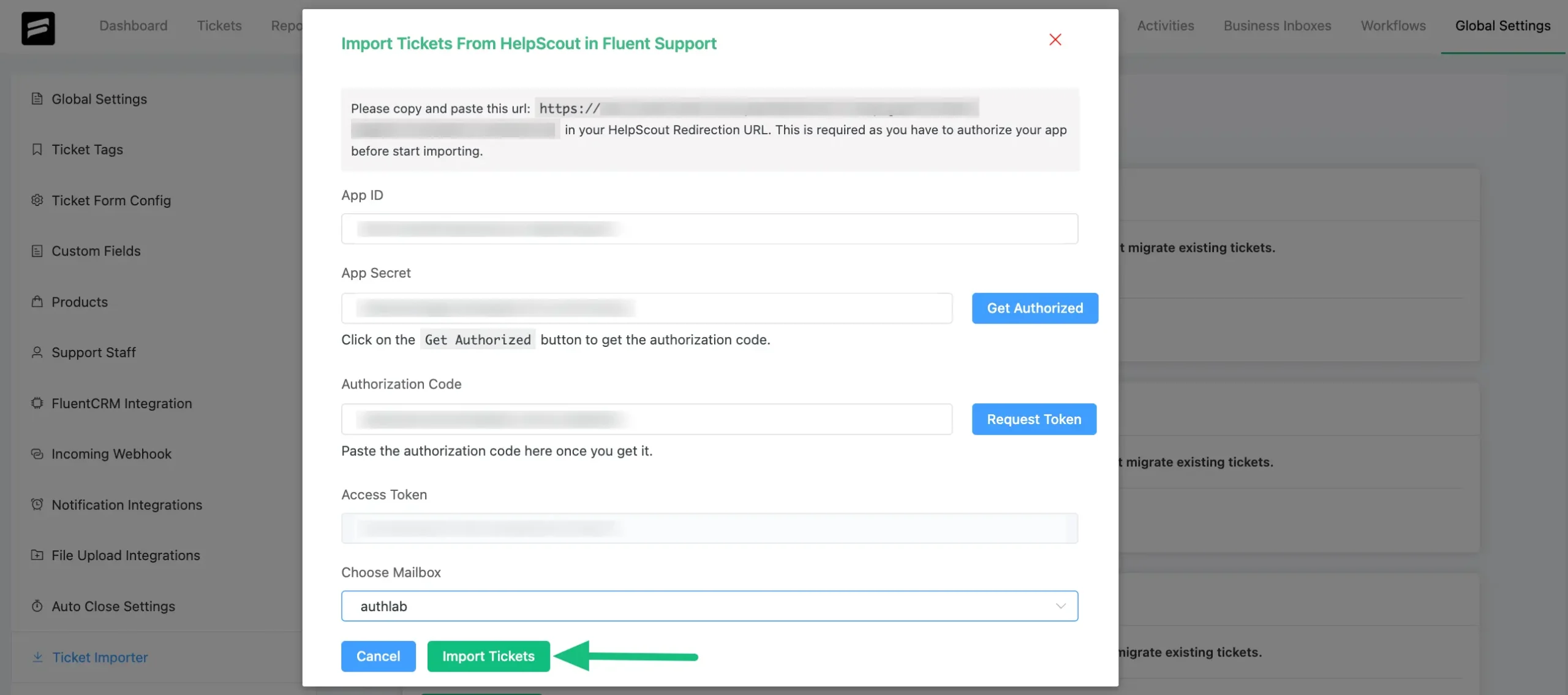Image resolution: width=1568 pixels, height=695 pixels.
Task: Click the Custom Fields list icon
Action: point(37,251)
